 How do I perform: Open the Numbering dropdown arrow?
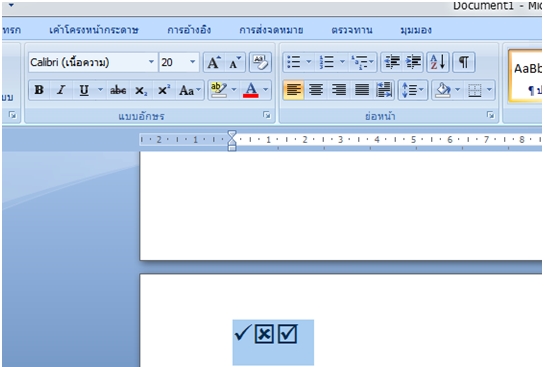(342, 62)
